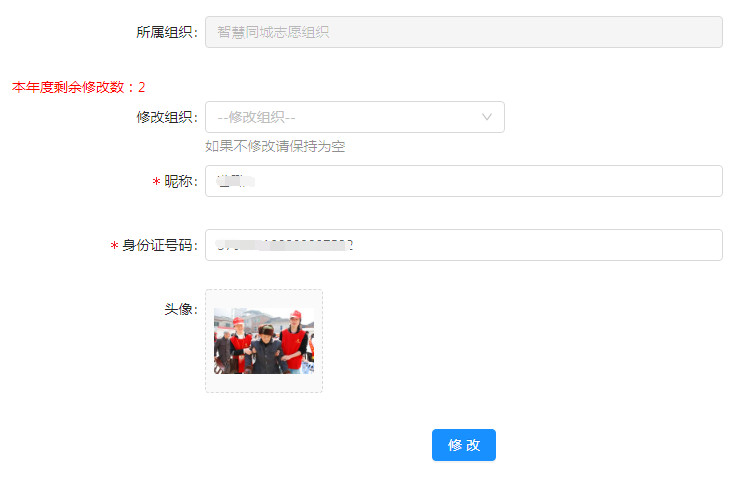Click the disabled 所属组织 field

[464, 32]
